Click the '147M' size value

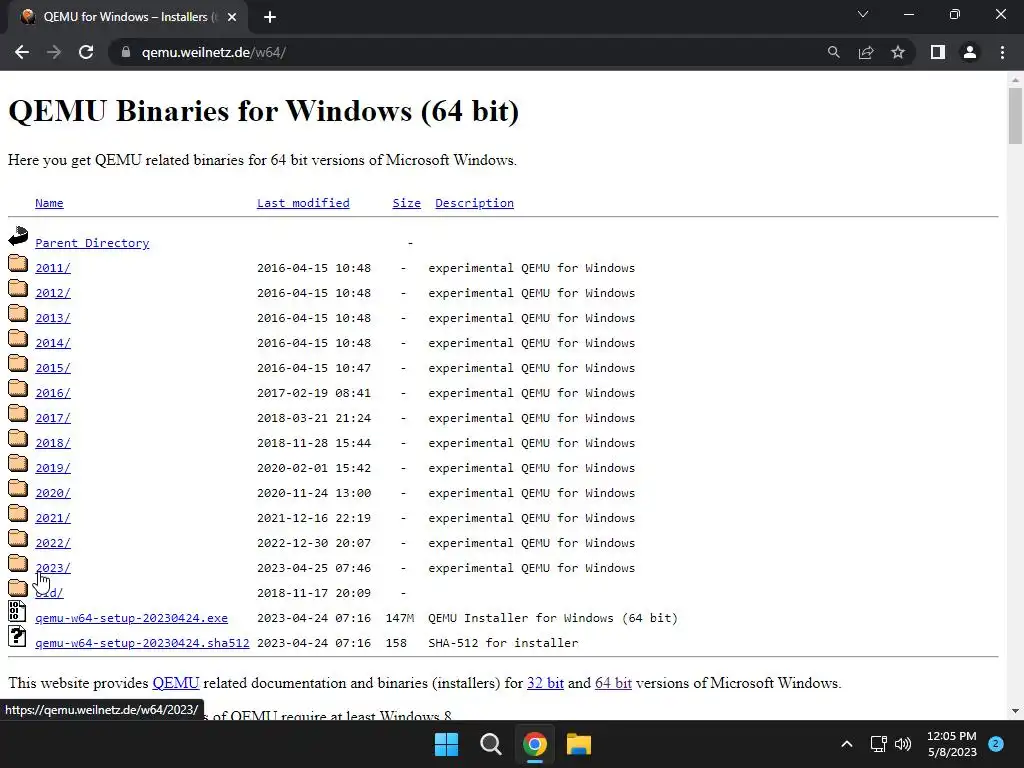click(x=400, y=618)
